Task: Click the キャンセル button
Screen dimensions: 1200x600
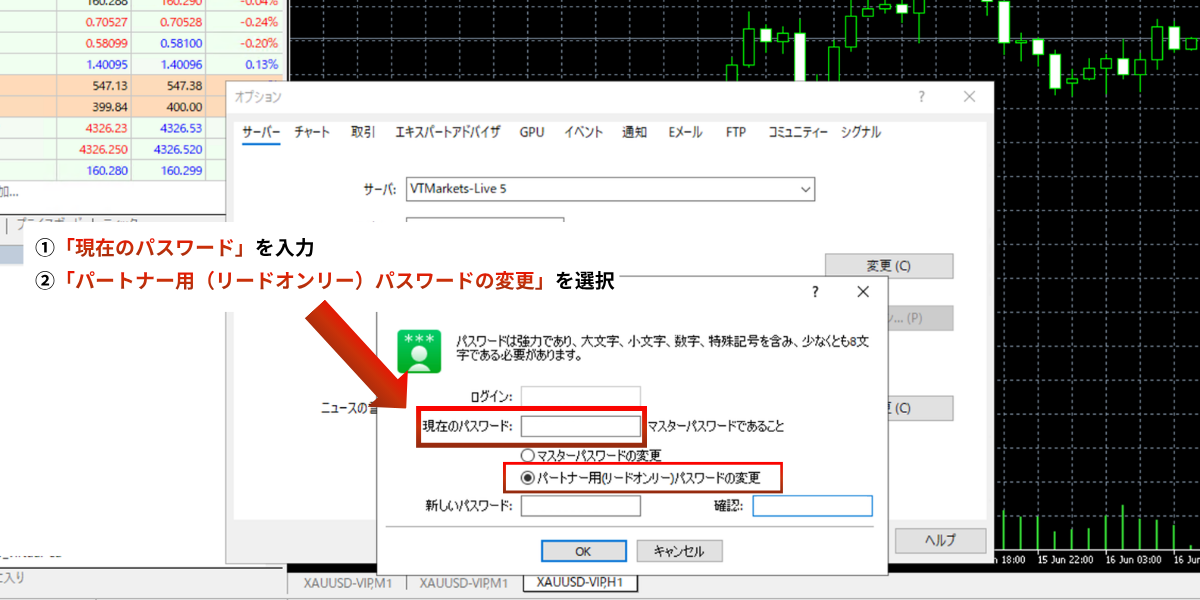Action: tap(679, 551)
